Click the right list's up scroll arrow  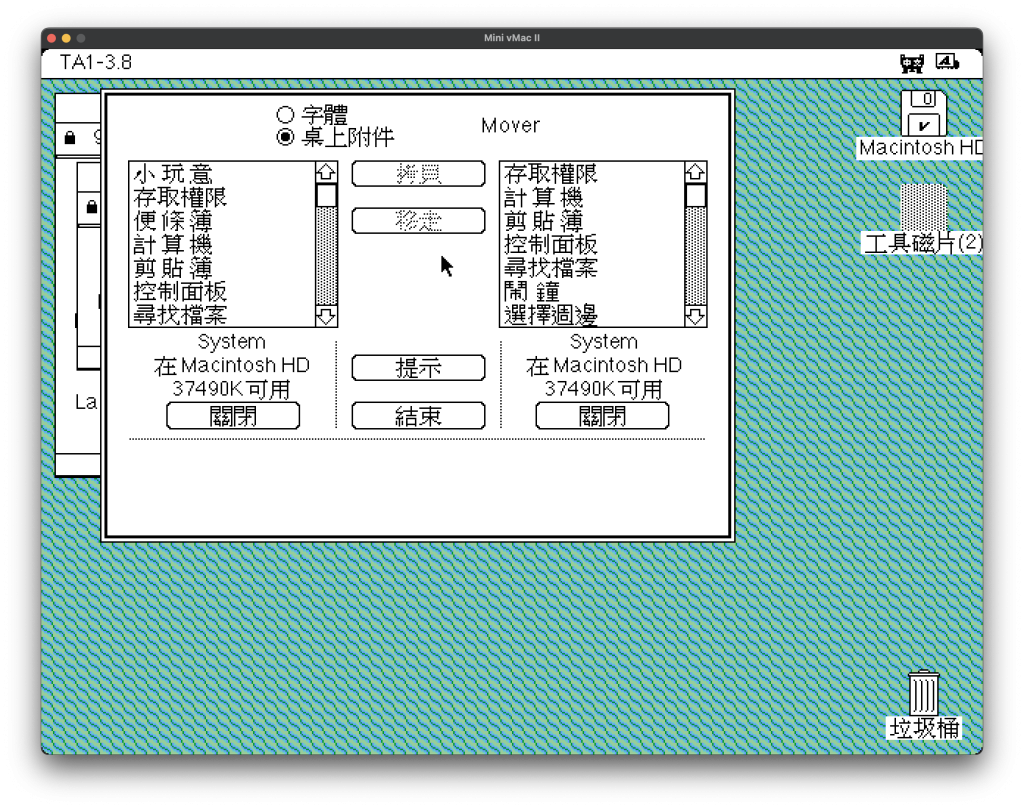(x=695, y=173)
